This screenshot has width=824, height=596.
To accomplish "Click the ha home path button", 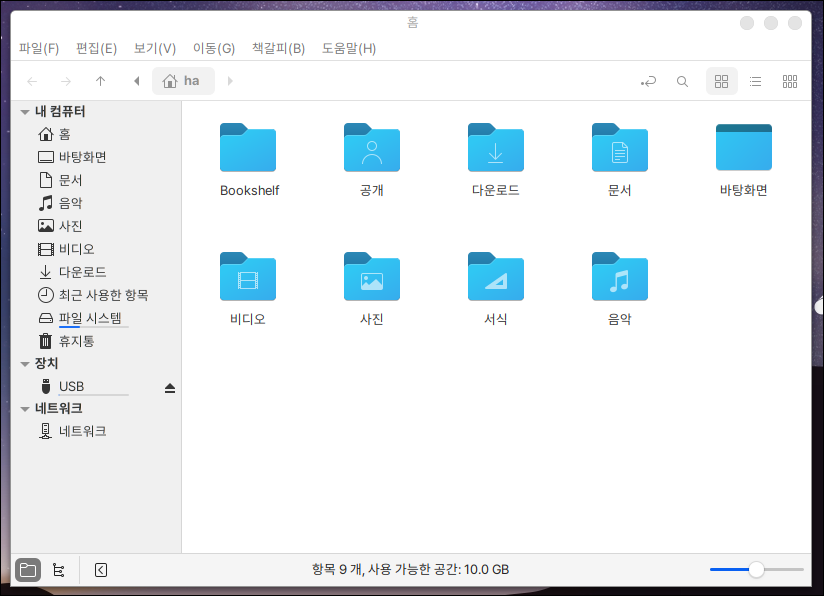I will click(182, 81).
